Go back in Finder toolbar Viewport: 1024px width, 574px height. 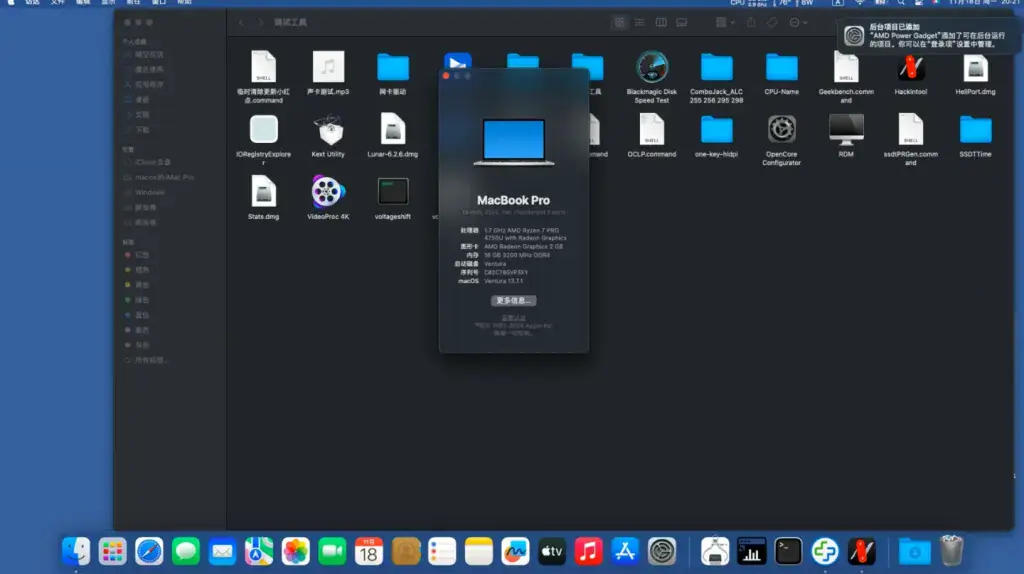pos(241,22)
